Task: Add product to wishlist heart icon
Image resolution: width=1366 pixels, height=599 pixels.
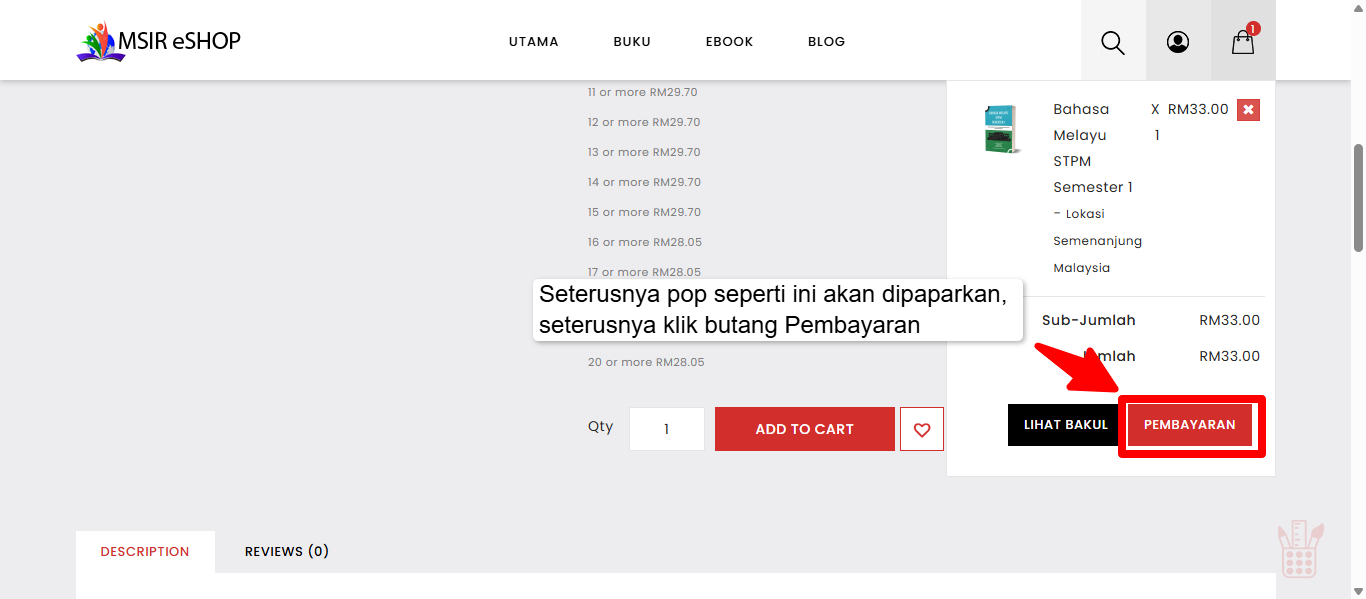Action: click(x=922, y=429)
